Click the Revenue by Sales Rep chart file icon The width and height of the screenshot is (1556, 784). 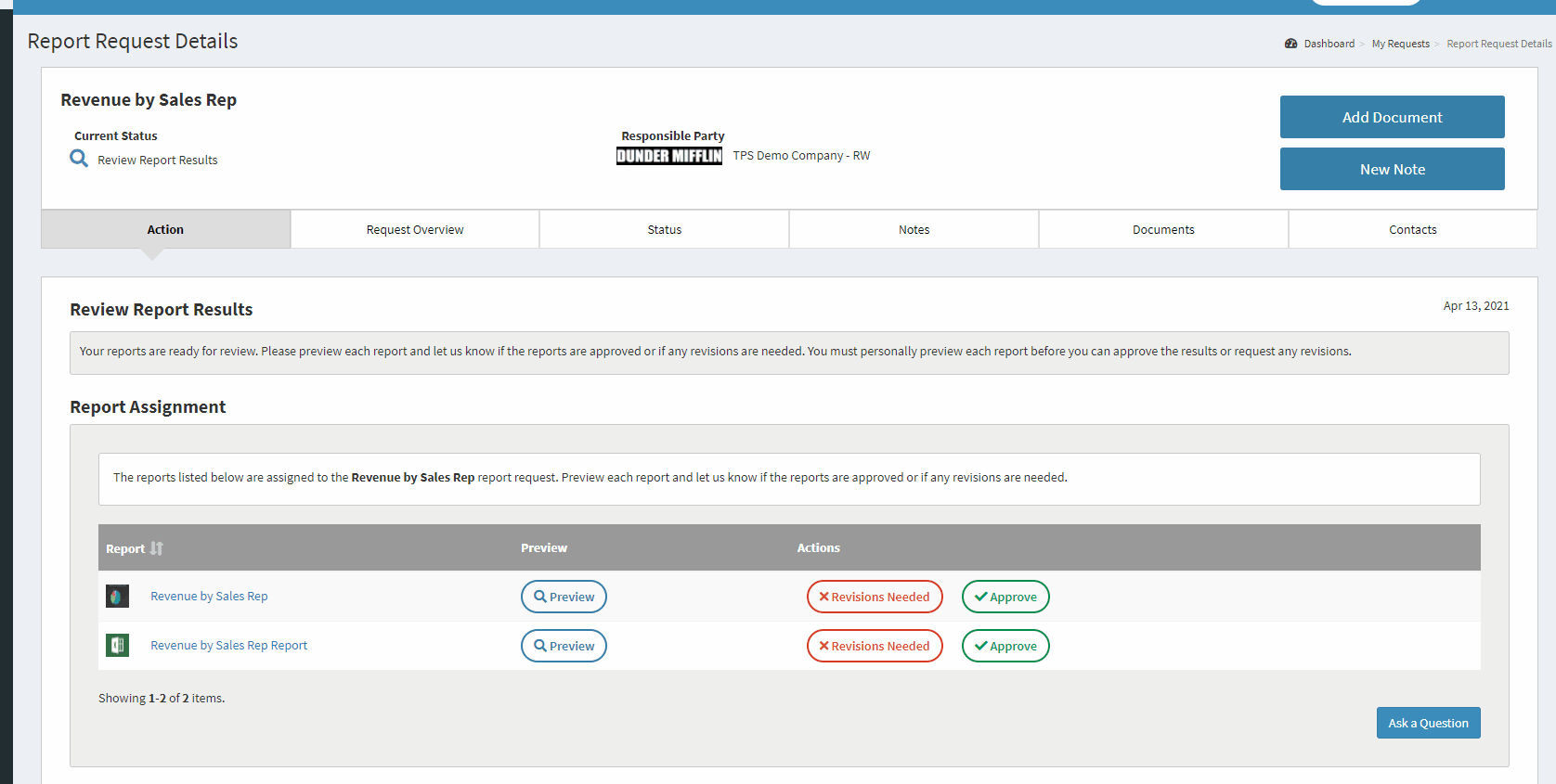point(117,597)
